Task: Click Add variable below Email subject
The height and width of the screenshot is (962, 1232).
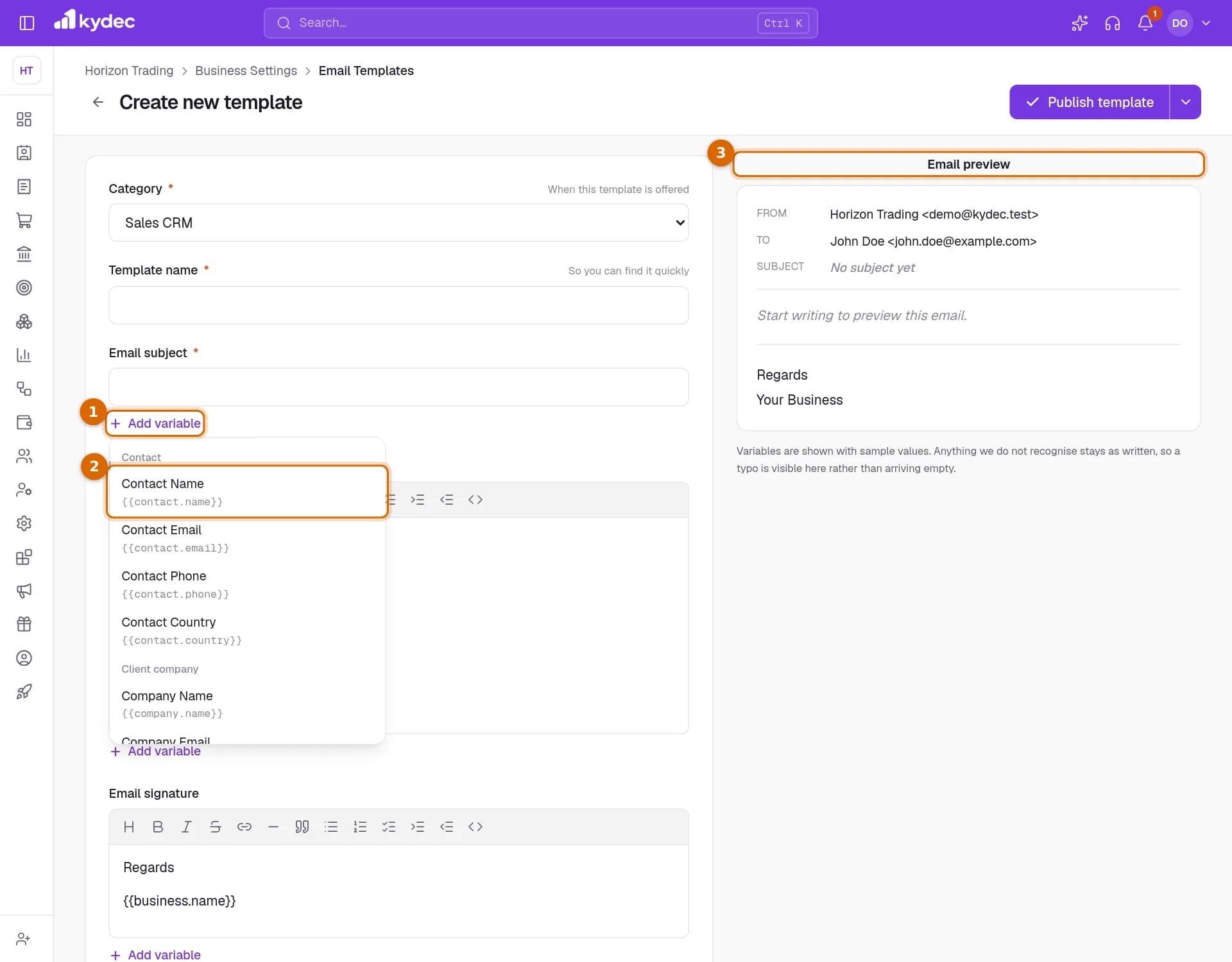Action: click(x=155, y=423)
